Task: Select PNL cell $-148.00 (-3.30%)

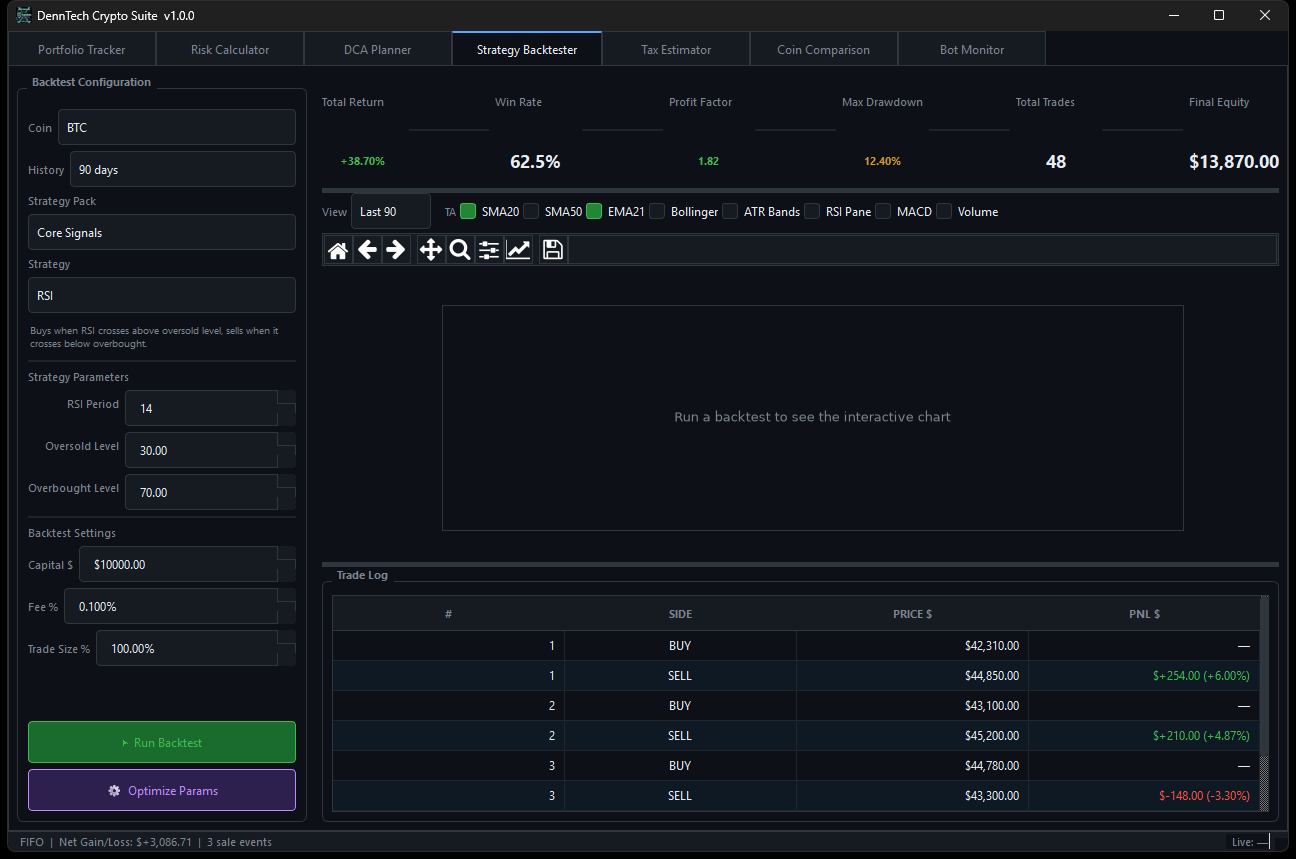Action: pyautogui.click(x=1144, y=796)
